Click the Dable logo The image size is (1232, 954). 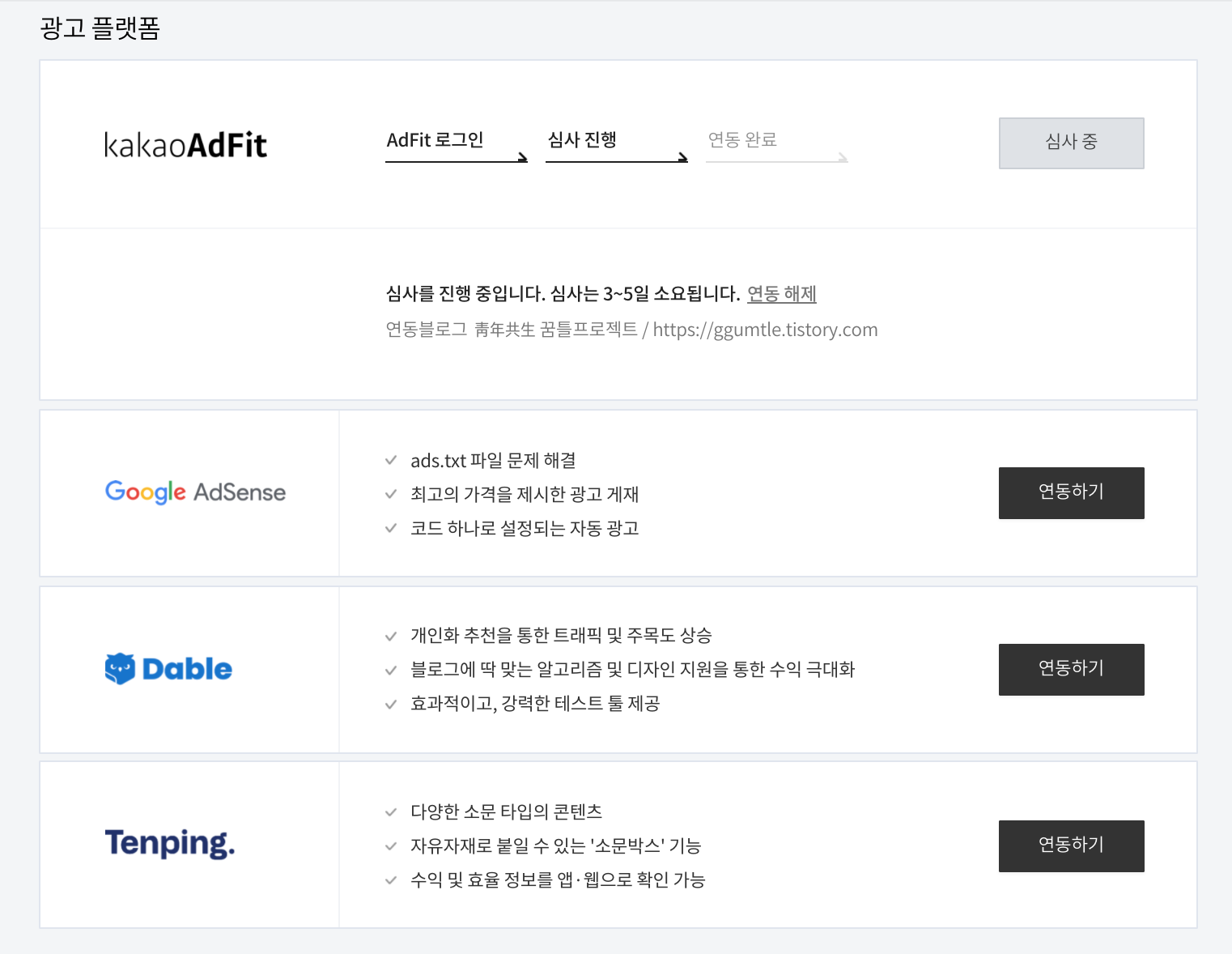point(168,669)
